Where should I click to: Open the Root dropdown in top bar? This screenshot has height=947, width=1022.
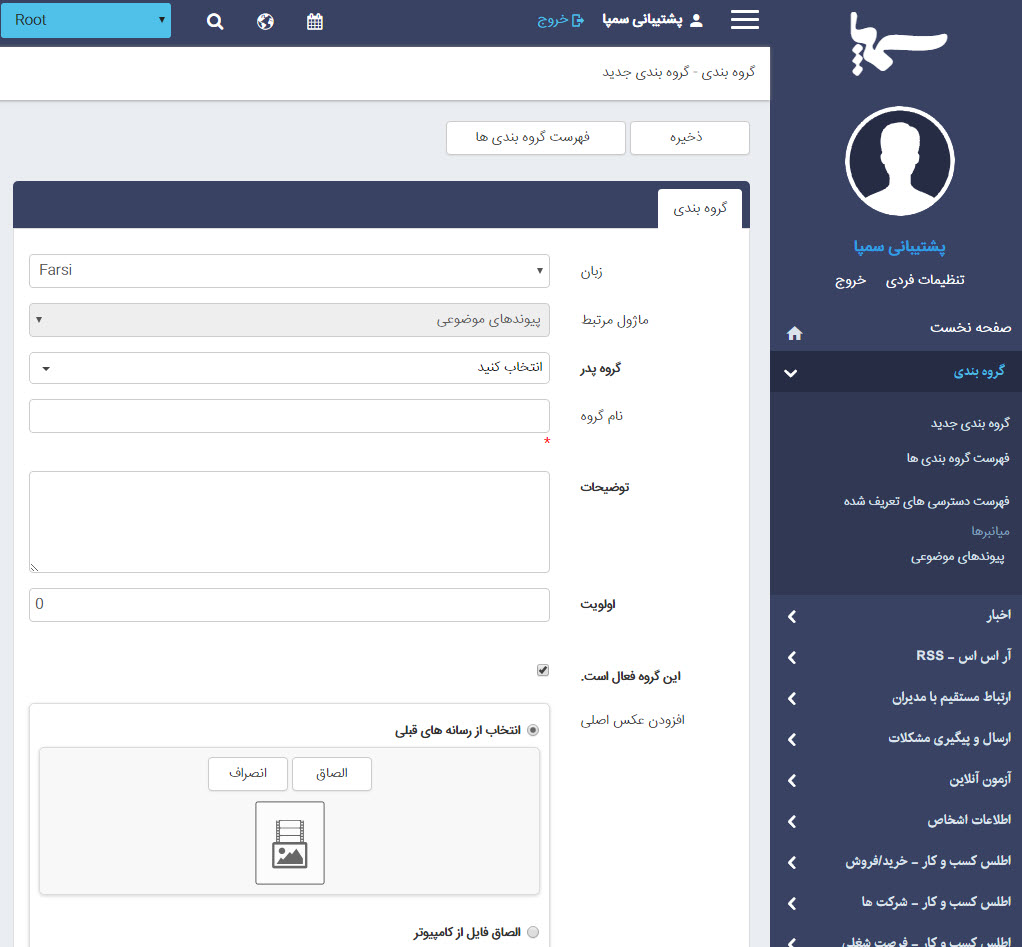point(86,20)
